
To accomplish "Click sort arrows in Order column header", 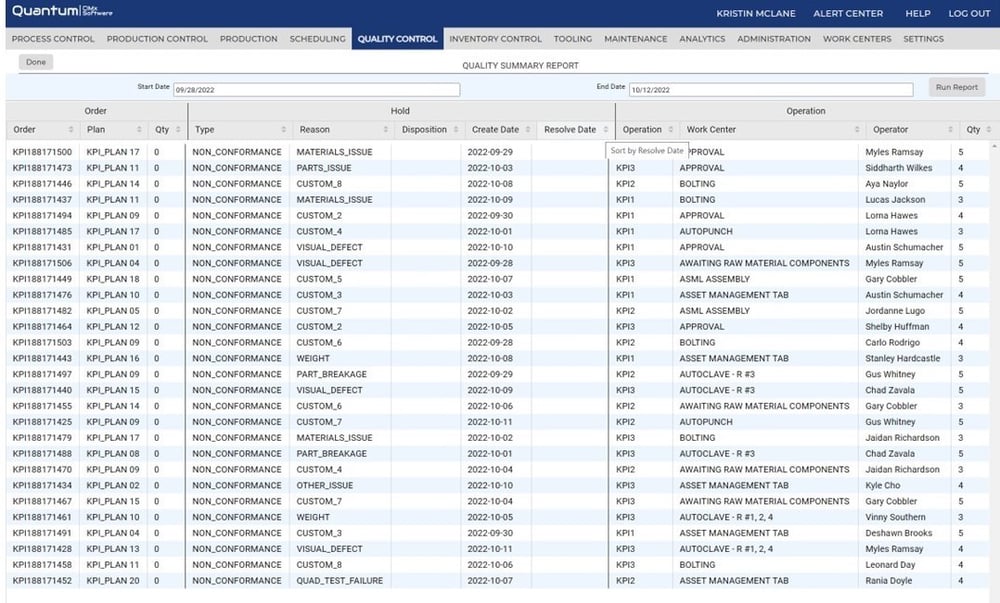I will (71, 130).
